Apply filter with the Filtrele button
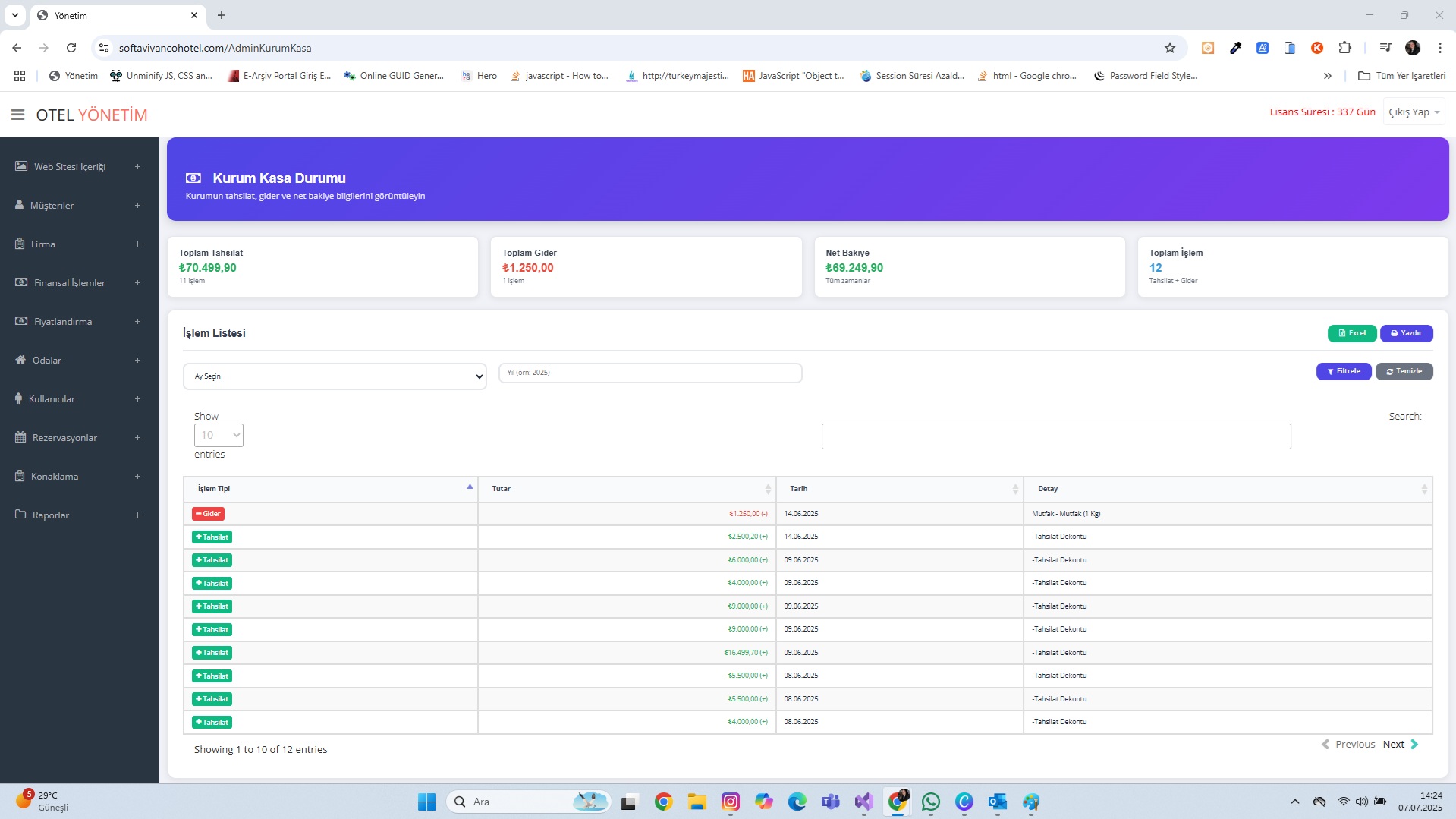 1343,371
